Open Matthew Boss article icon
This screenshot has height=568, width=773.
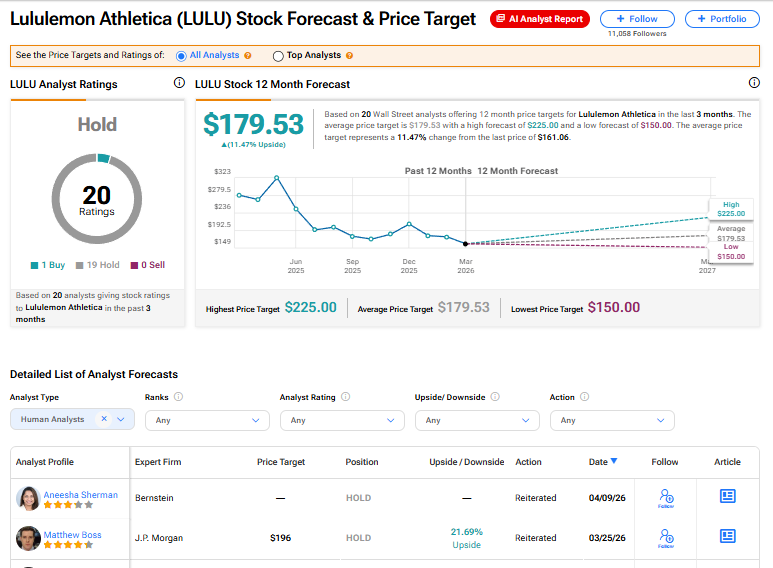(728, 536)
